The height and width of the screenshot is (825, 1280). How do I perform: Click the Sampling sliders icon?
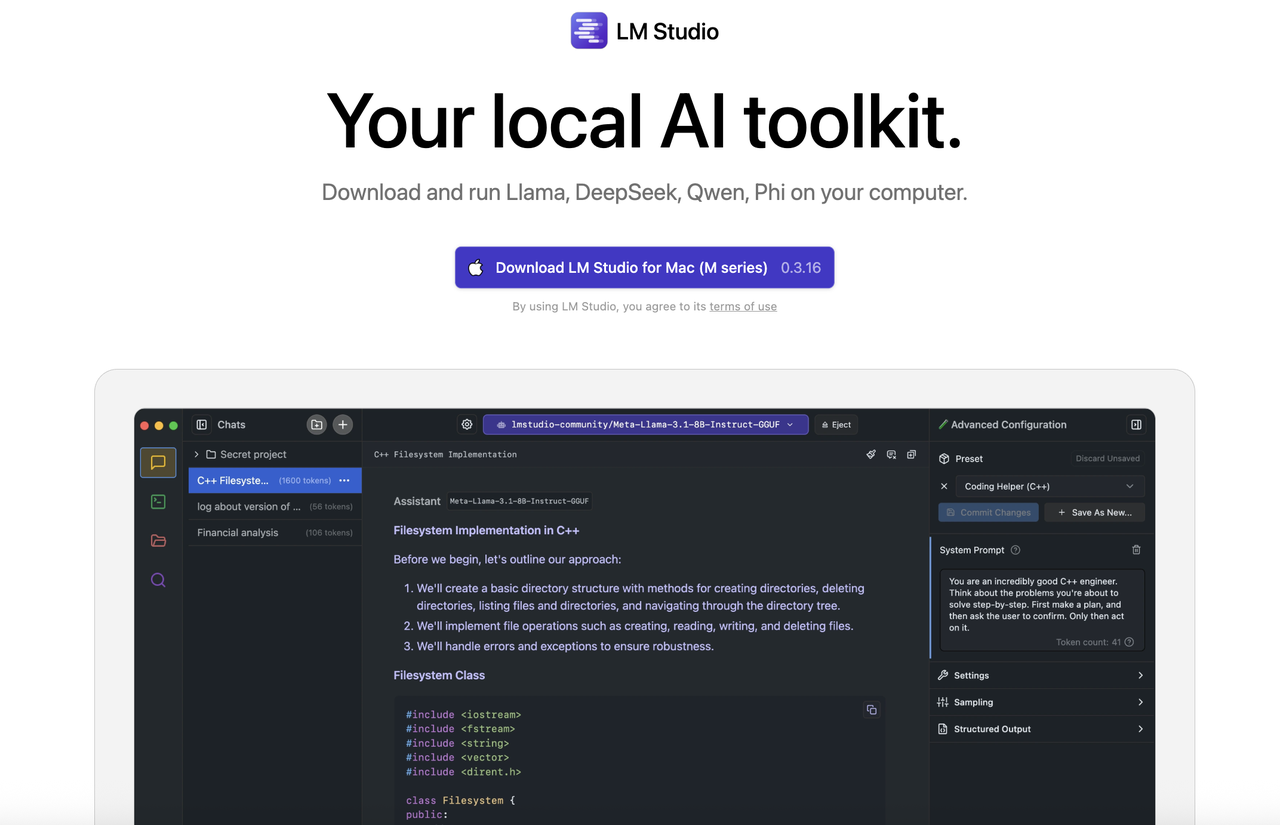pos(943,703)
